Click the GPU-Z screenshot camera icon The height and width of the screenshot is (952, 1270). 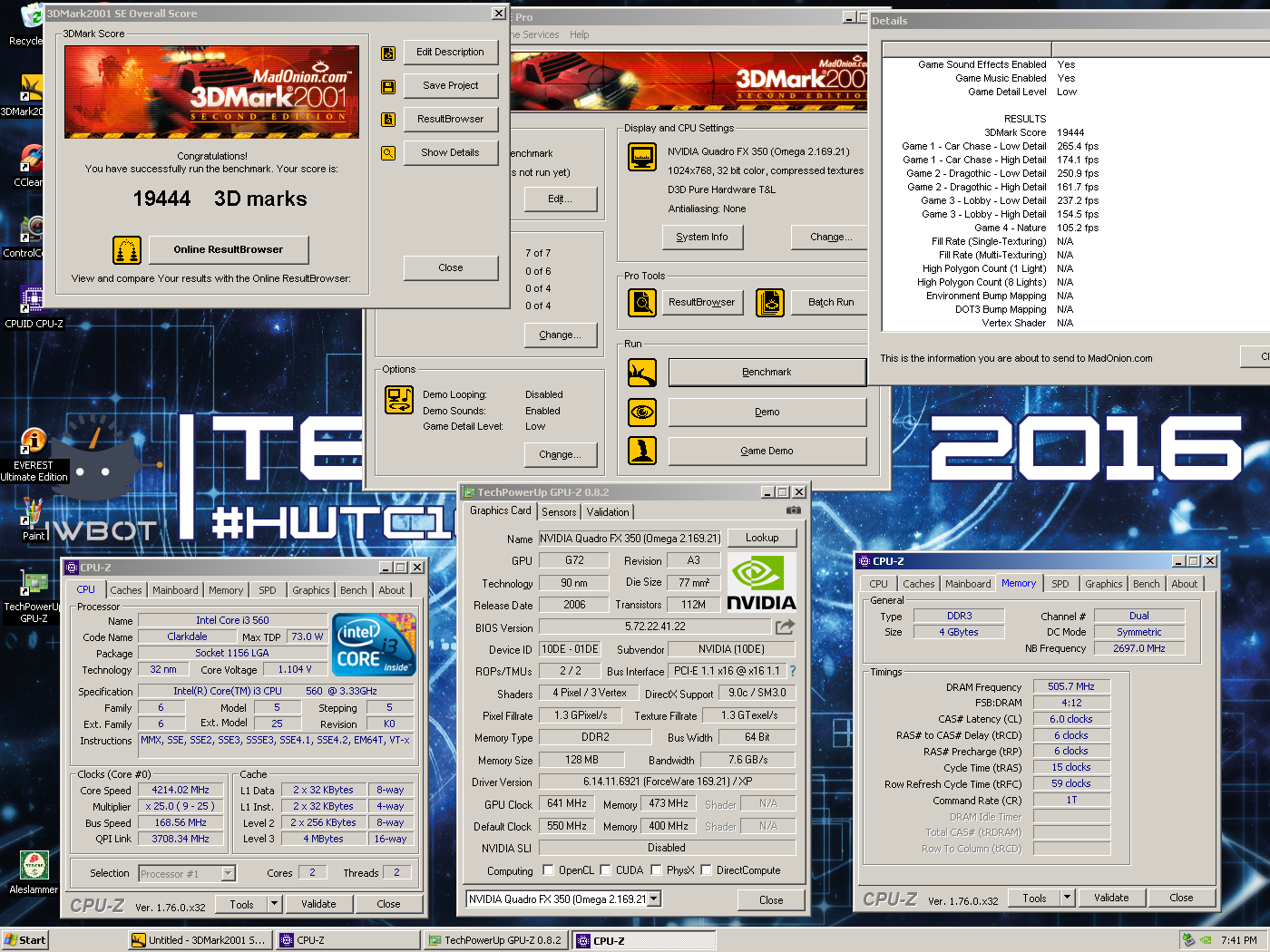click(794, 510)
